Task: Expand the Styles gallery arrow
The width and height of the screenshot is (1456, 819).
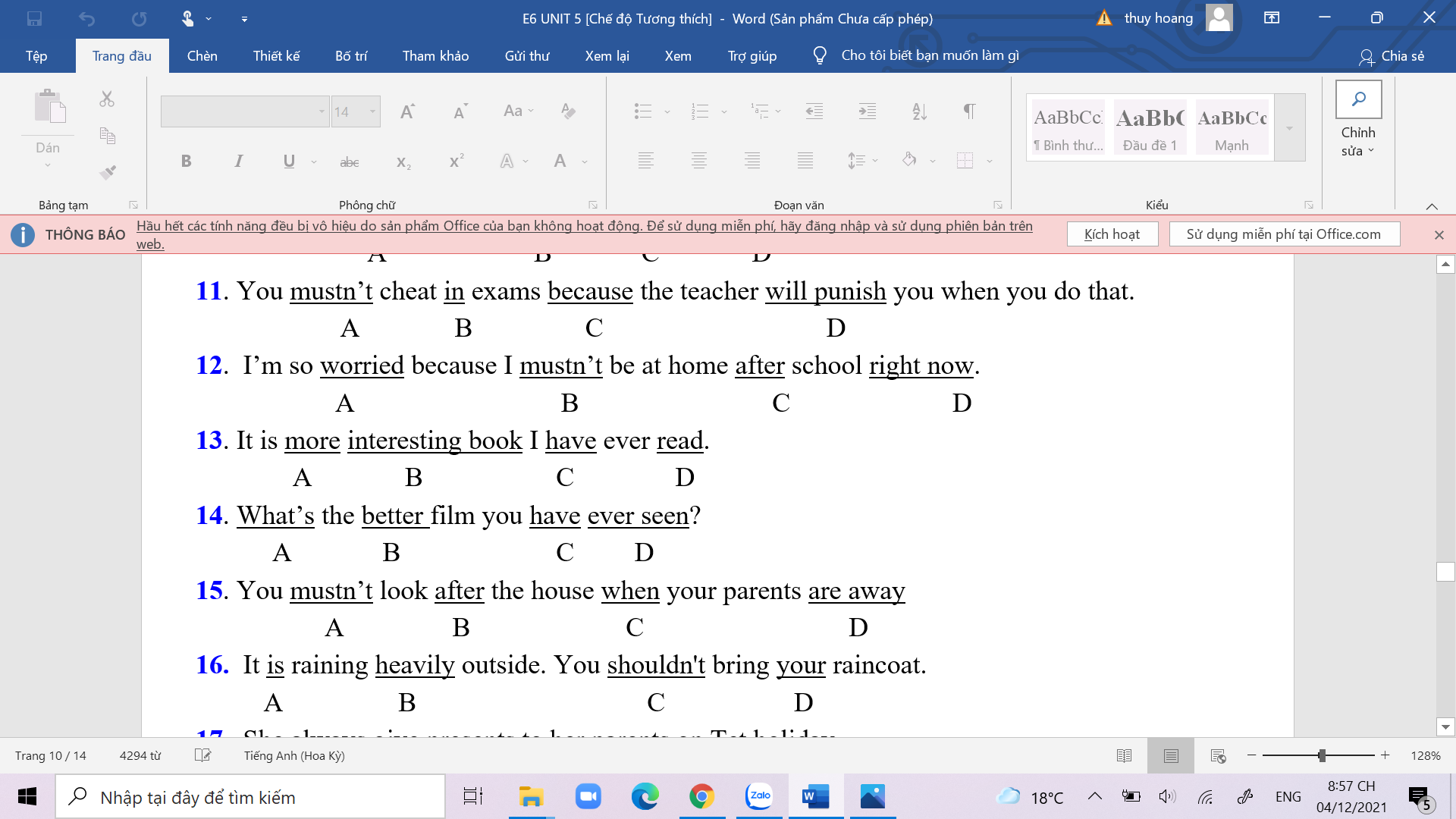Action: tap(1289, 127)
